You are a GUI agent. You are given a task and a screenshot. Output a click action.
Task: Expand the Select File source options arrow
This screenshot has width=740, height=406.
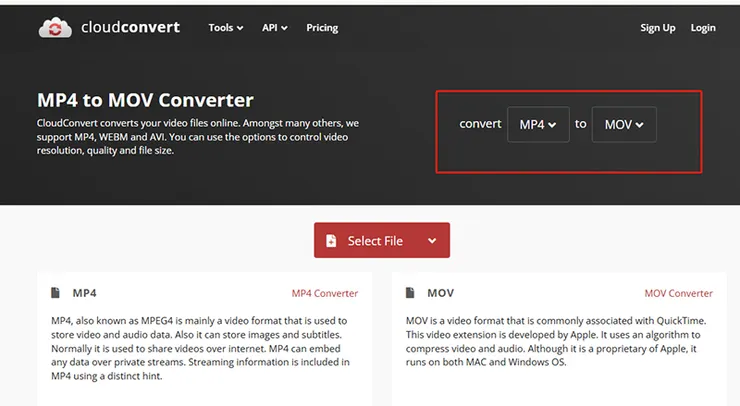[432, 241]
